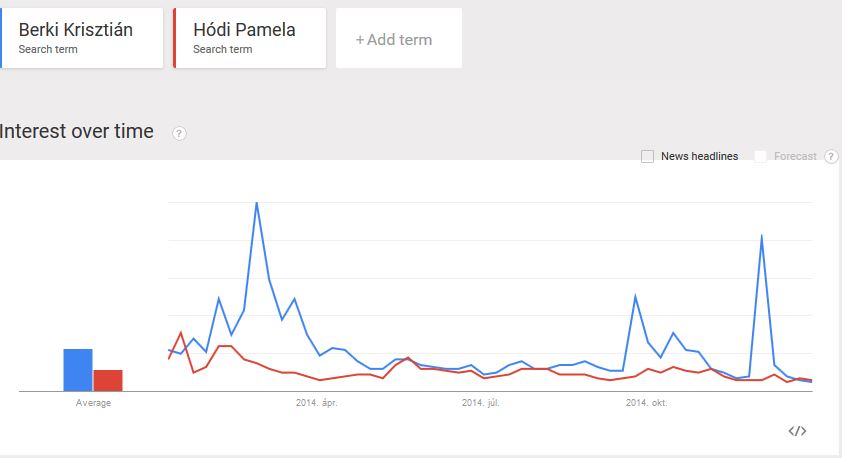This screenshot has width=842, height=458.
Task: Click the embed code icon
Action: pyautogui.click(x=797, y=431)
